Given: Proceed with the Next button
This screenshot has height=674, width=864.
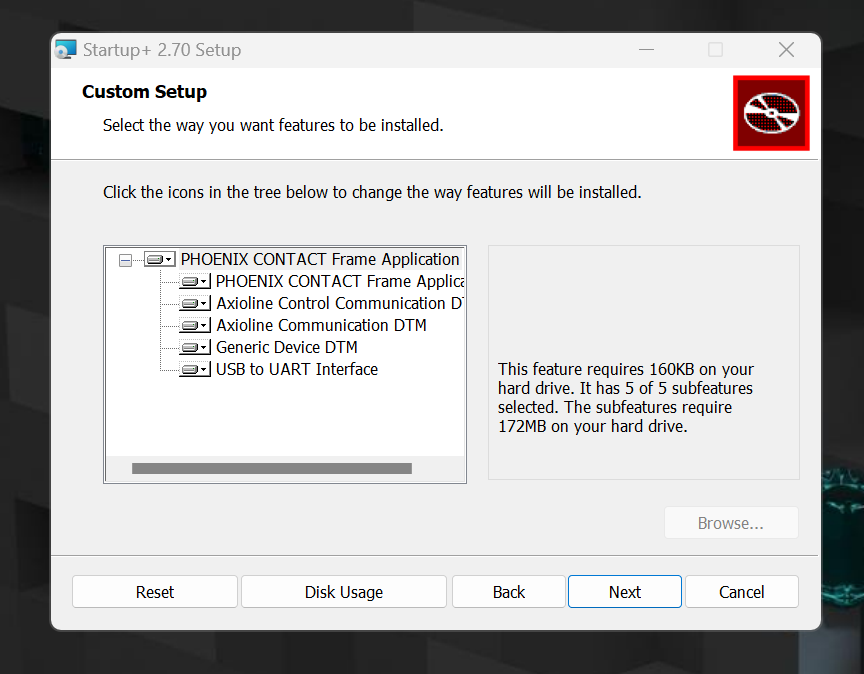Looking at the screenshot, I should pyautogui.click(x=625, y=592).
